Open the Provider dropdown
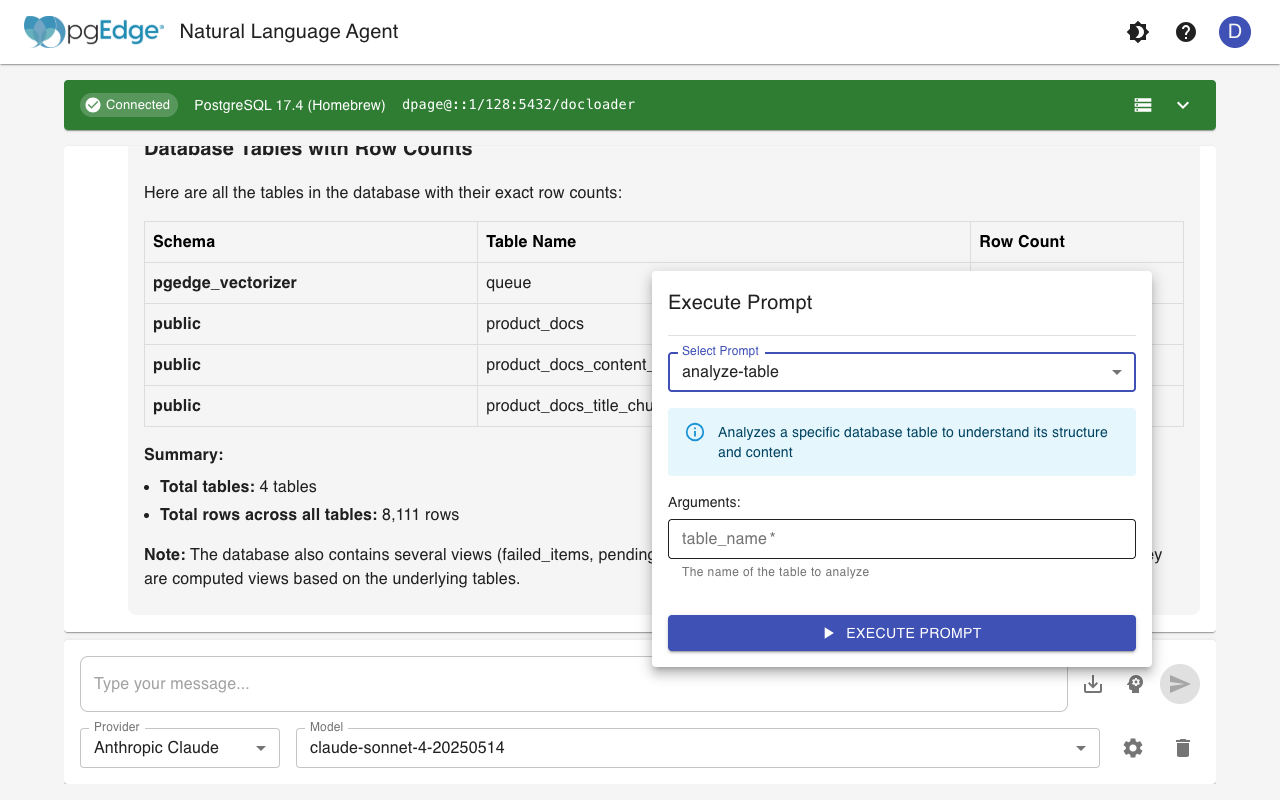This screenshot has width=1280, height=800. [x=180, y=748]
